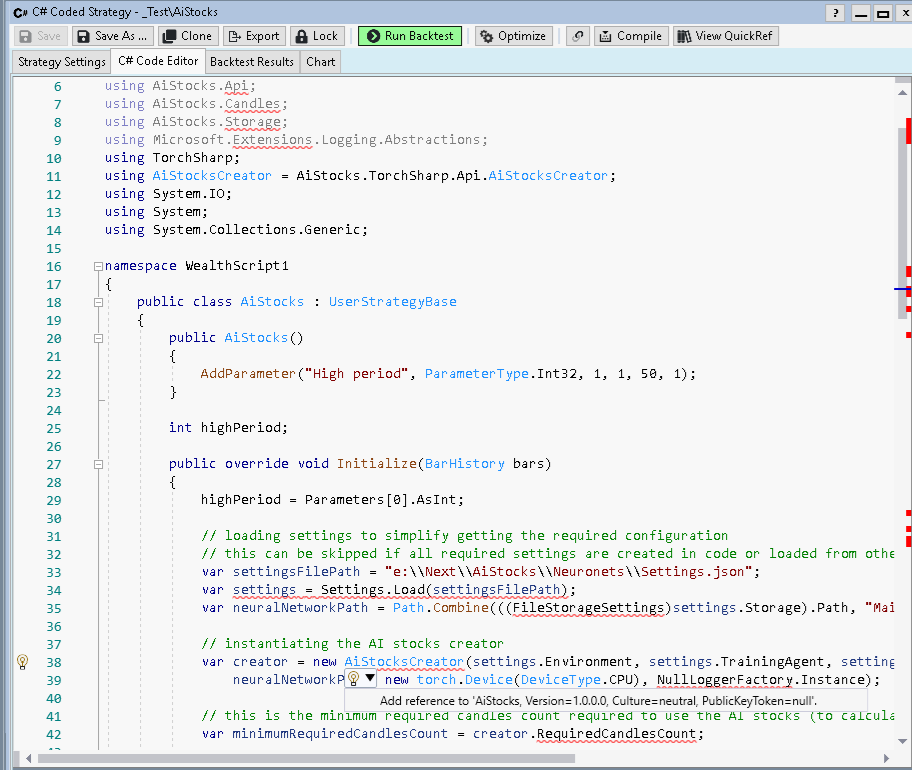Clone the current strategy
The height and width of the screenshot is (770, 912).
pyautogui.click(x=187, y=36)
